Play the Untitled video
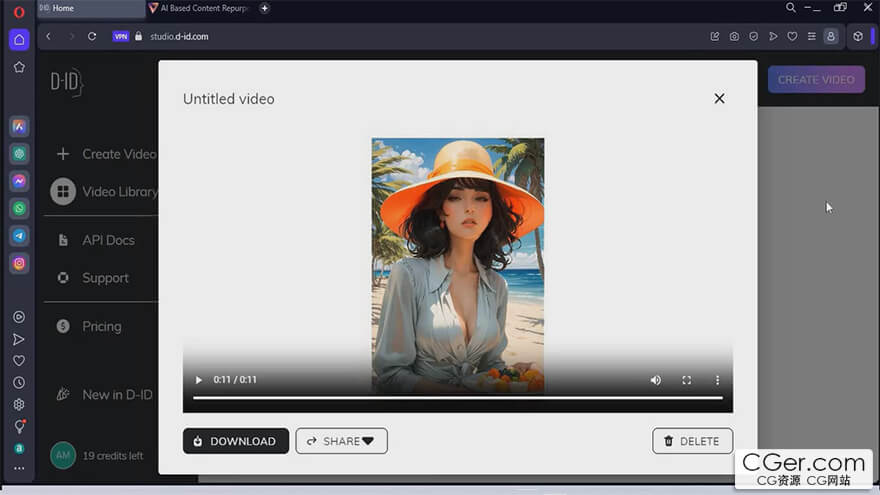Viewport: 880px width, 495px height. [199, 380]
